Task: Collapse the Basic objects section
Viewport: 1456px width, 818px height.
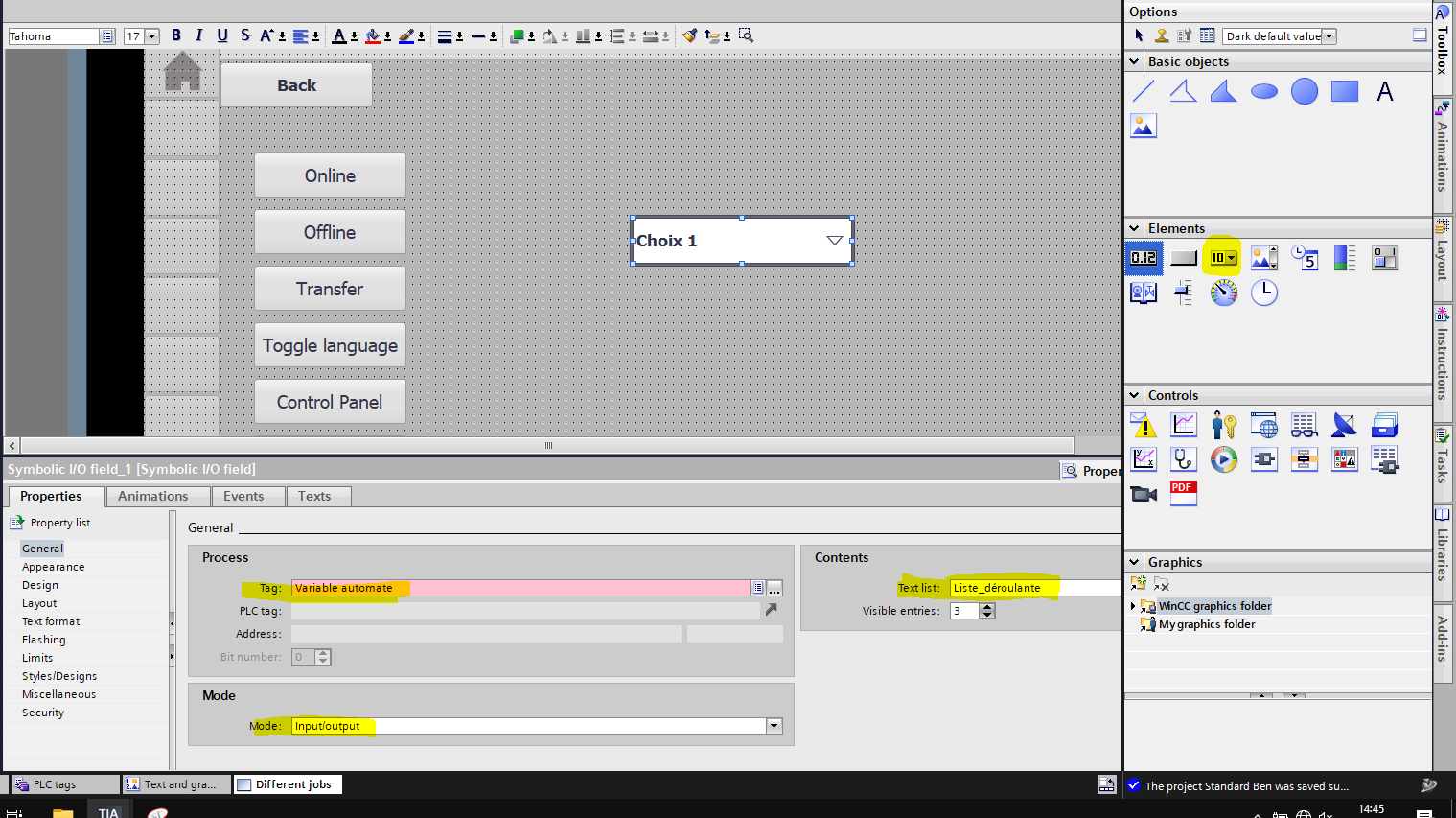Action: pos(1135,61)
